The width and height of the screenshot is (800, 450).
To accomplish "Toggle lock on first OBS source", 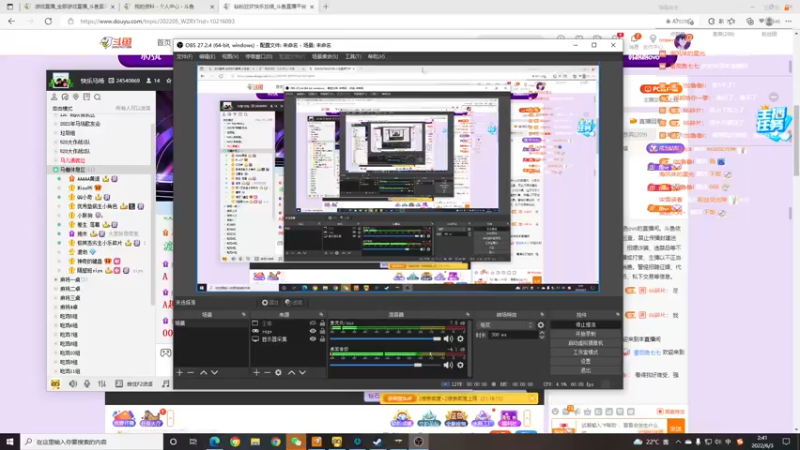I will [322, 323].
